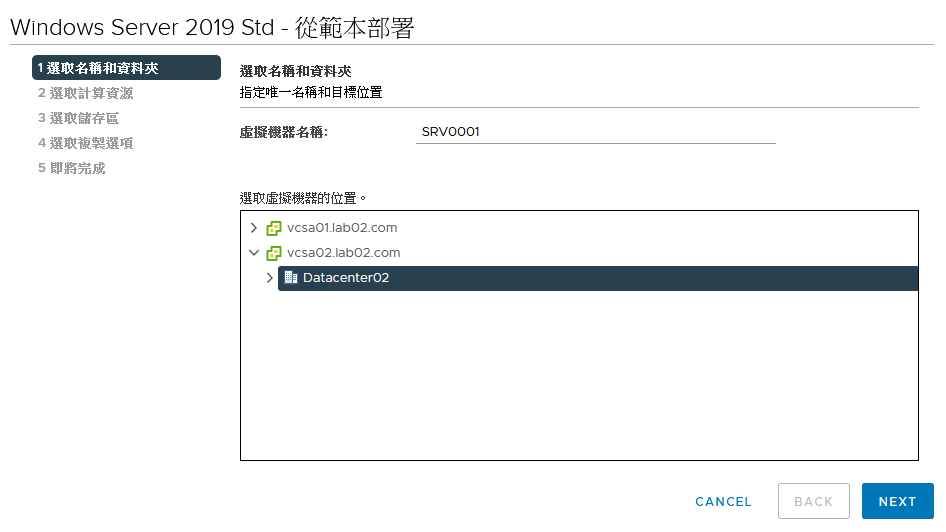Screen dimensions: 946x532
Task: Collapse the vcsa02.lab02.com tree node
Action: 254,253
